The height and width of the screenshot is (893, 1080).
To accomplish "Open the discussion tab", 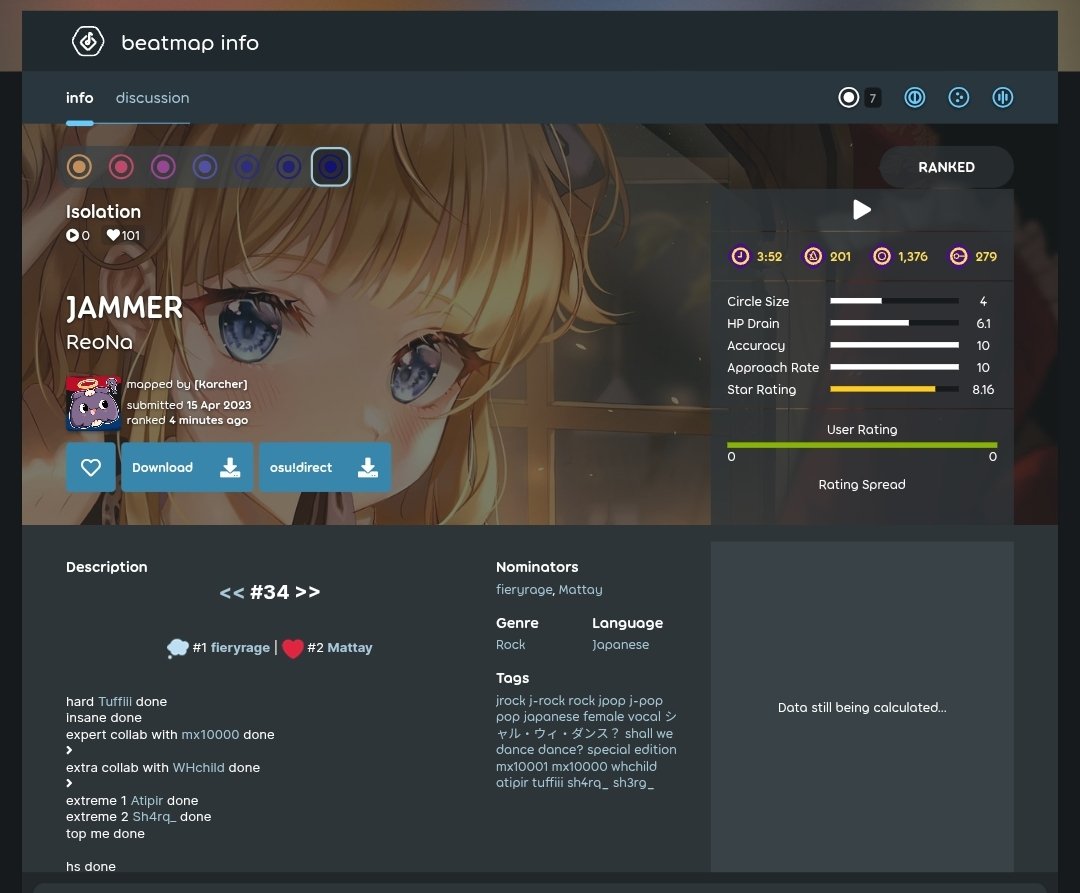I will (152, 98).
